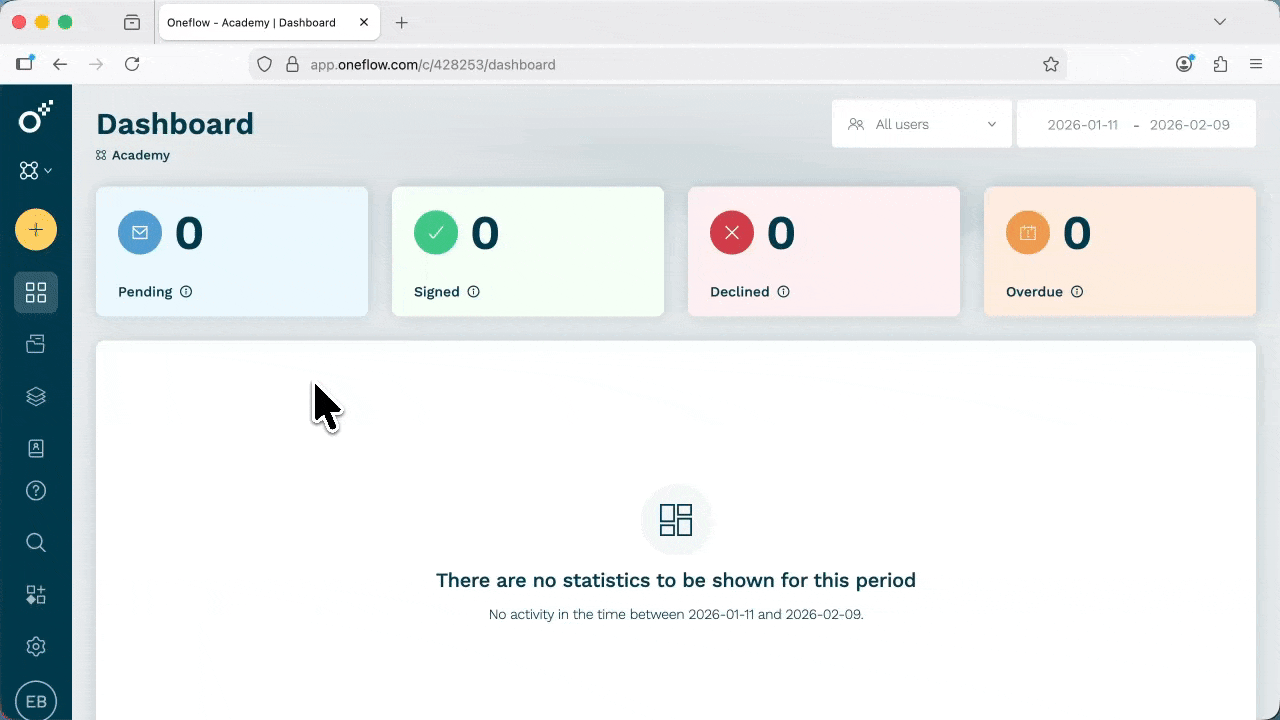
Task: Show info tooltip next to Signed
Action: (x=474, y=292)
